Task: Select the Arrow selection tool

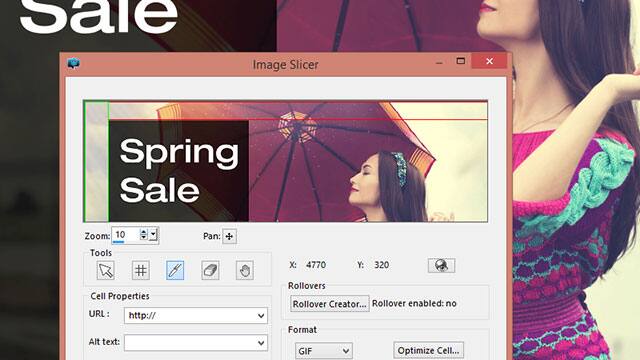Action: tap(106, 270)
